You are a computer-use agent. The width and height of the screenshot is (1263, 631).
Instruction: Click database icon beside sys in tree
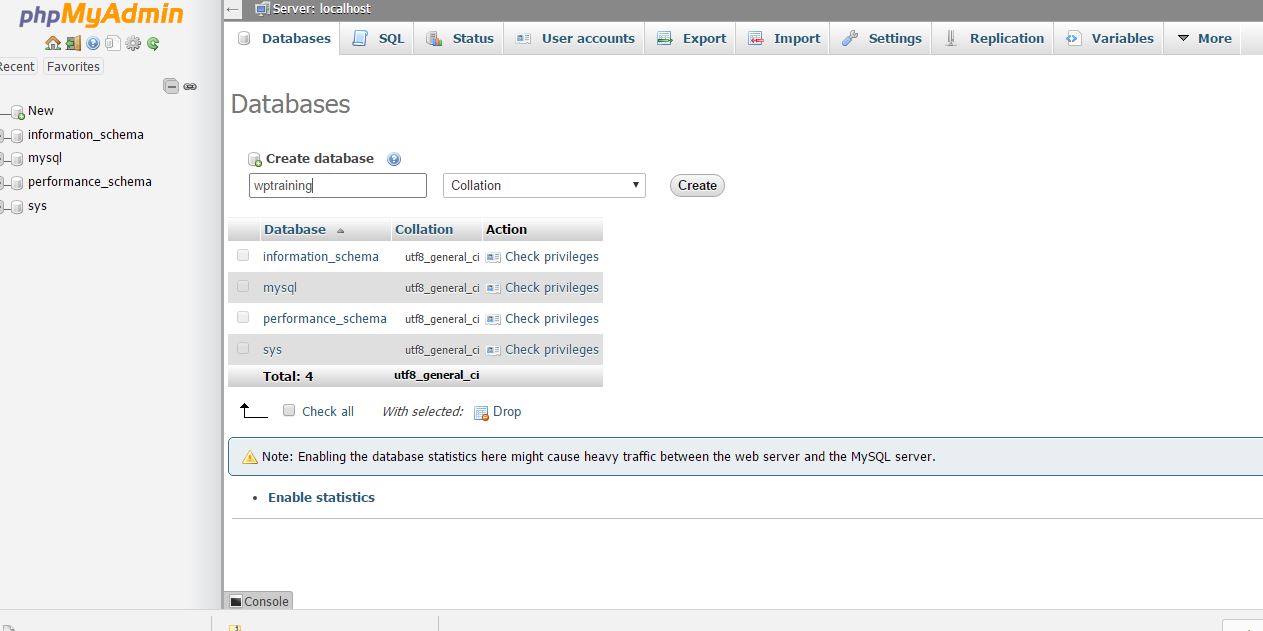(x=17, y=206)
